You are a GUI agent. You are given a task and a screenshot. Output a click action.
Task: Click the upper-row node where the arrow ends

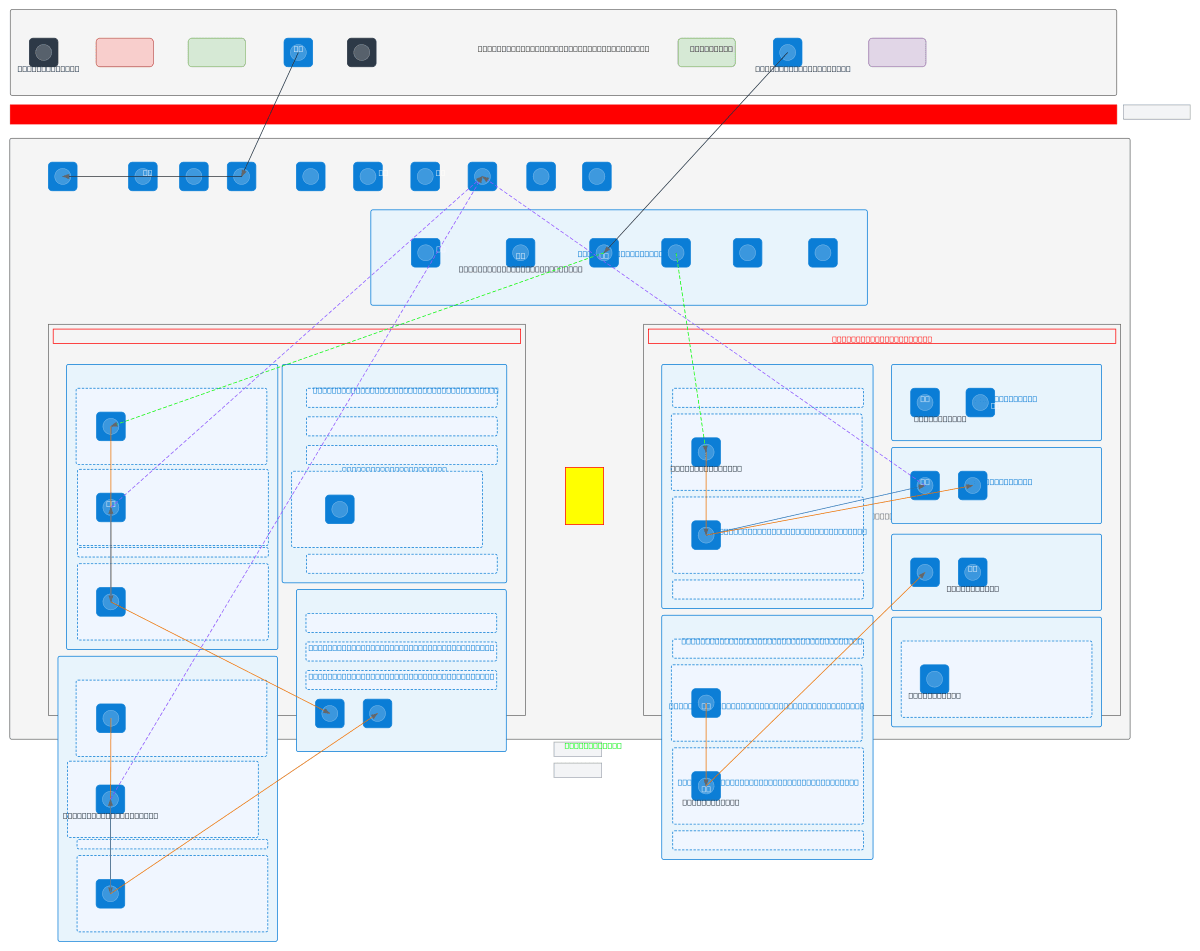point(63,177)
